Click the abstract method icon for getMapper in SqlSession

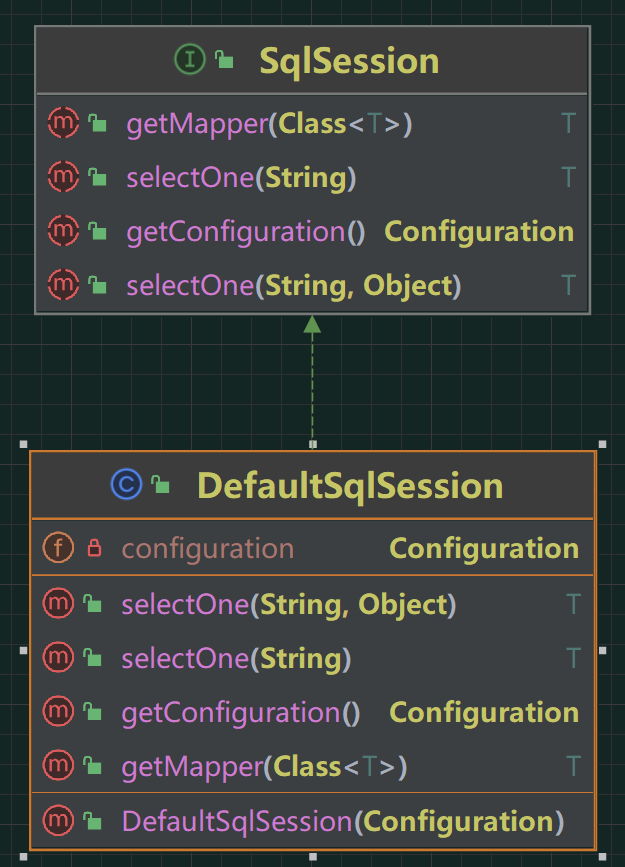tap(63, 123)
